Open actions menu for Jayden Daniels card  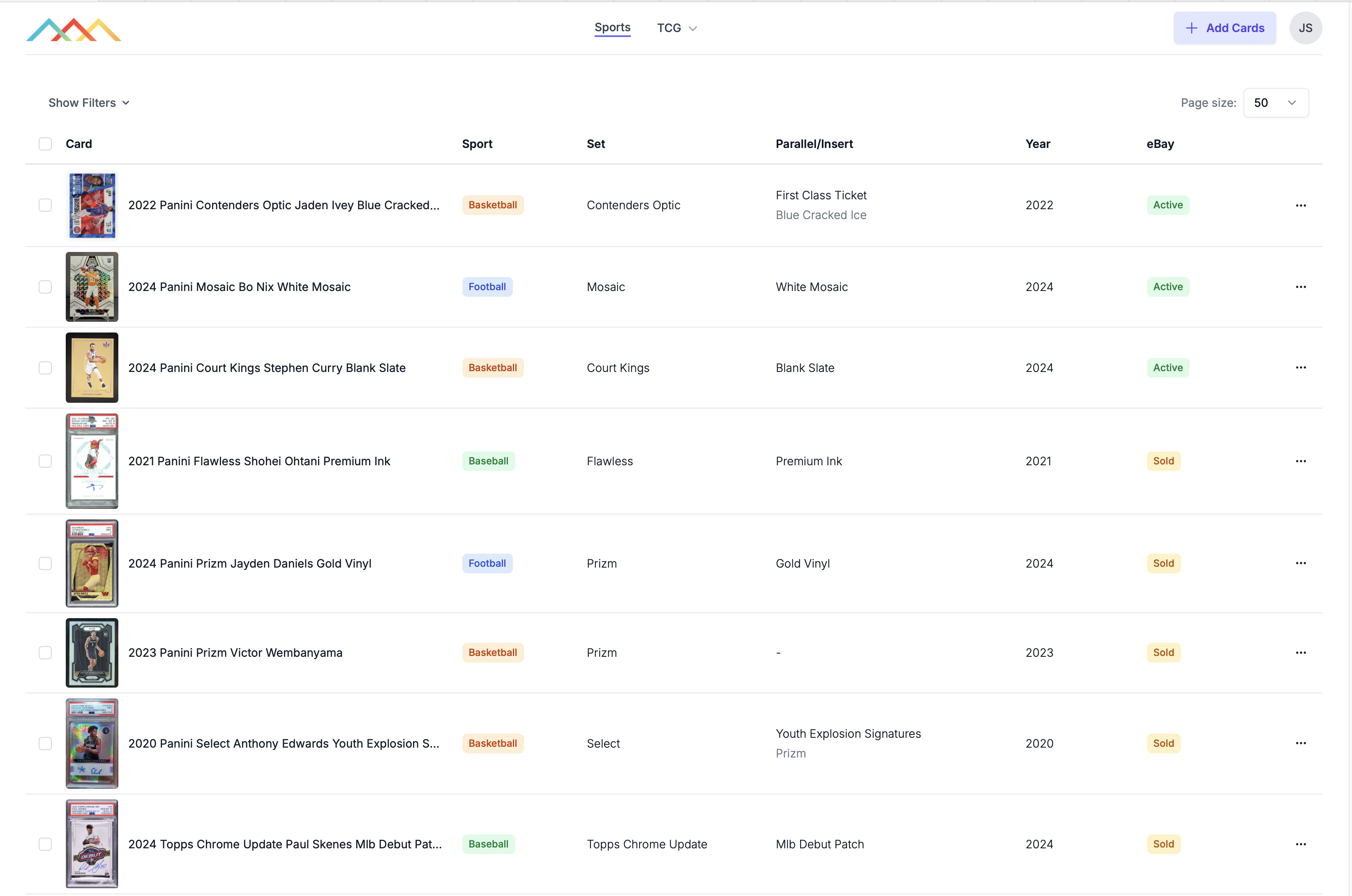[1301, 563]
